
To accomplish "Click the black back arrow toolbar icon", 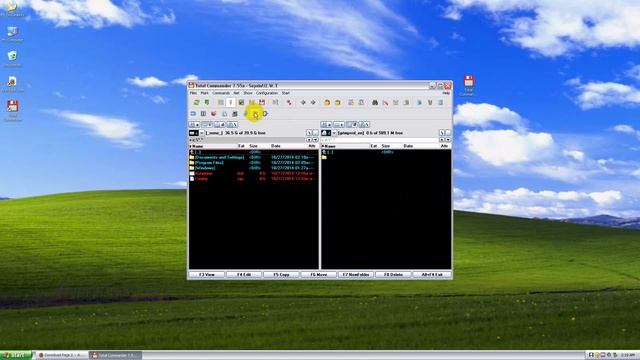I will [303, 102].
